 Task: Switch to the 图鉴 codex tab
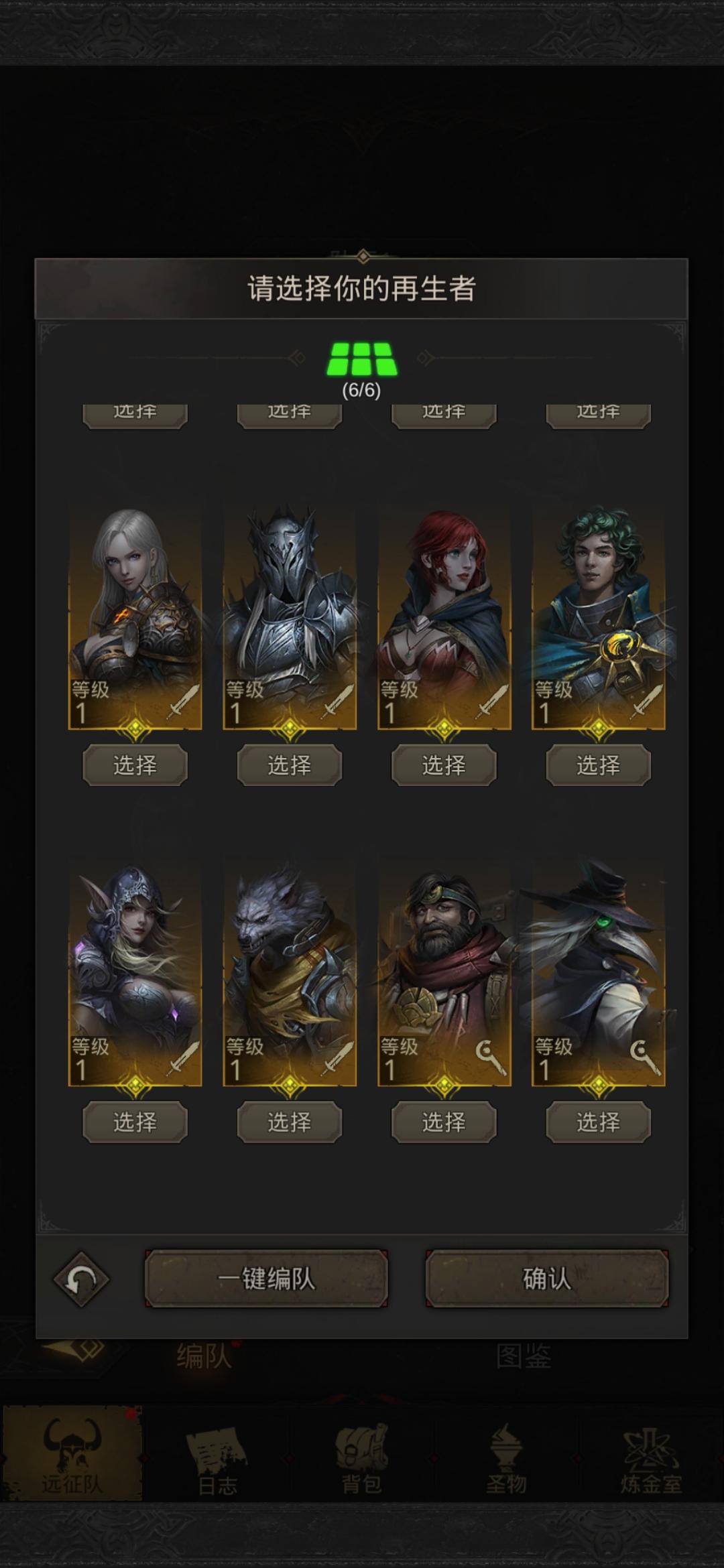click(524, 1357)
